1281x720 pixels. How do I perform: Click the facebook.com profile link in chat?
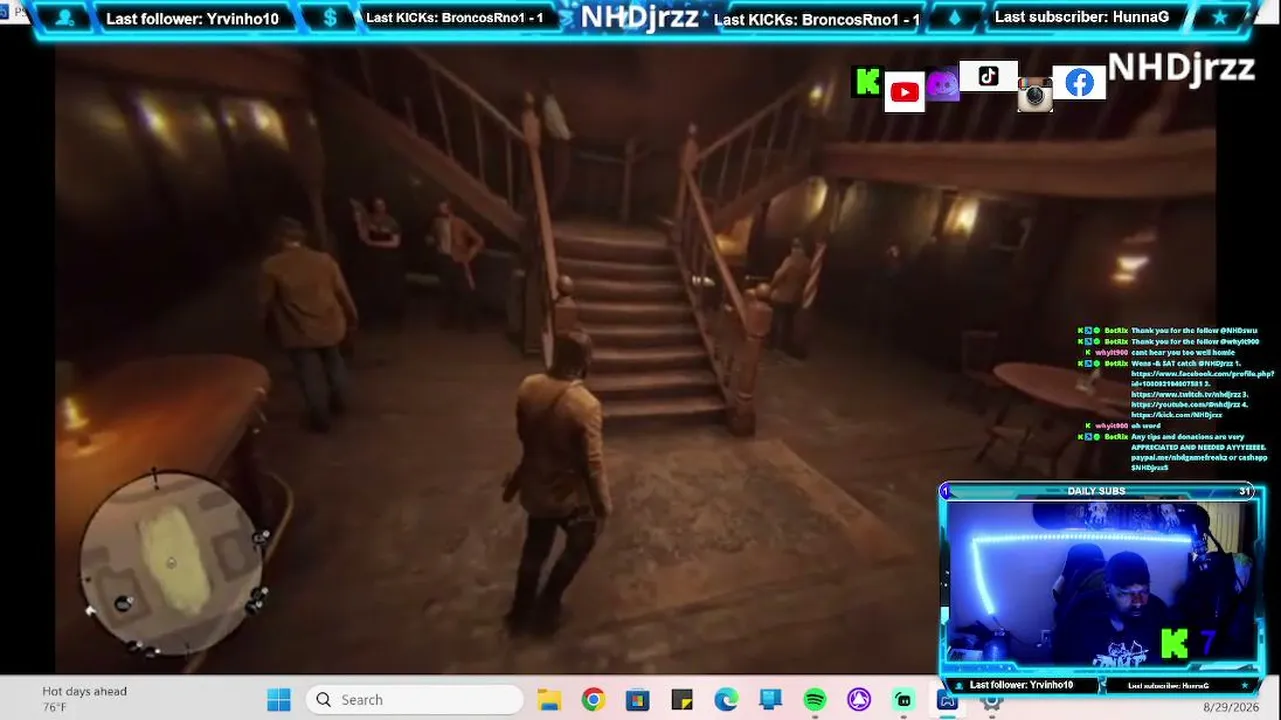click(x=1203, y=378)
